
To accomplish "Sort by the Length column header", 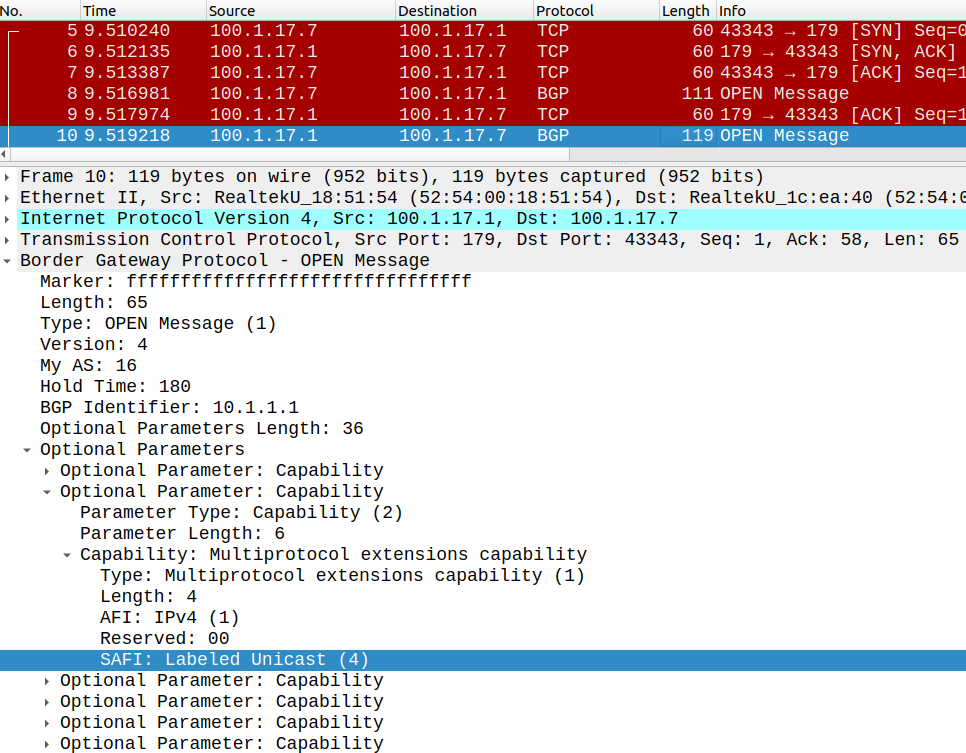I will [x=688, y=10].
